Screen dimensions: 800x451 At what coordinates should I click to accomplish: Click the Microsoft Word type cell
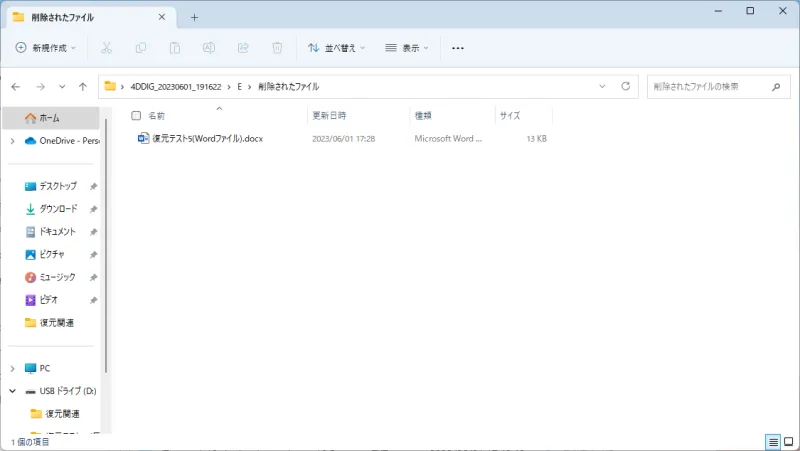(x=448, y=139)
